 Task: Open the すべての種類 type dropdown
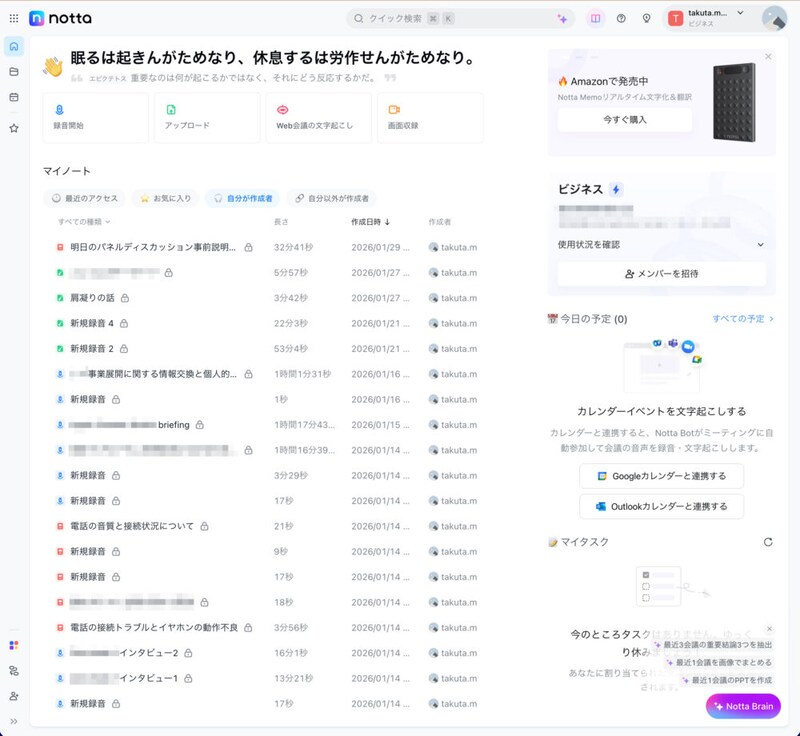pos(84,222)
